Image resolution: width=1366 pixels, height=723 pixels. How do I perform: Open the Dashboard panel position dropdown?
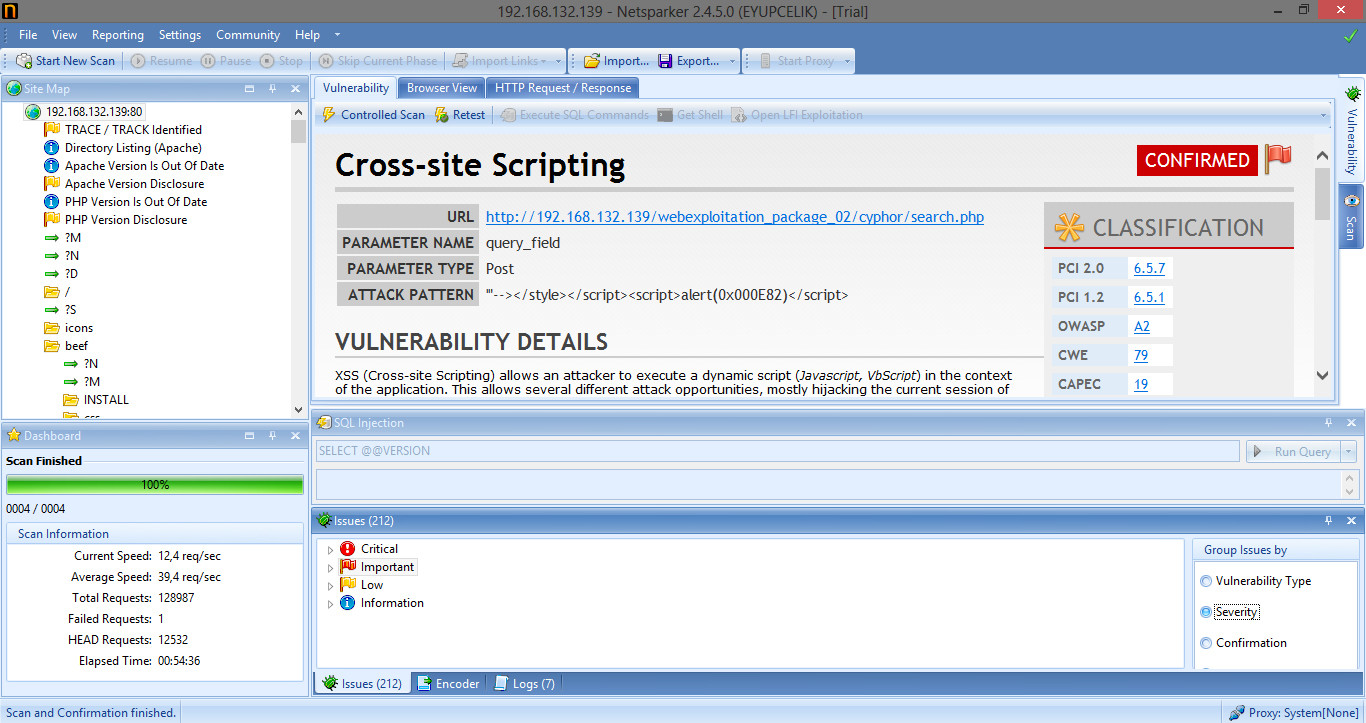click(249, 436)
